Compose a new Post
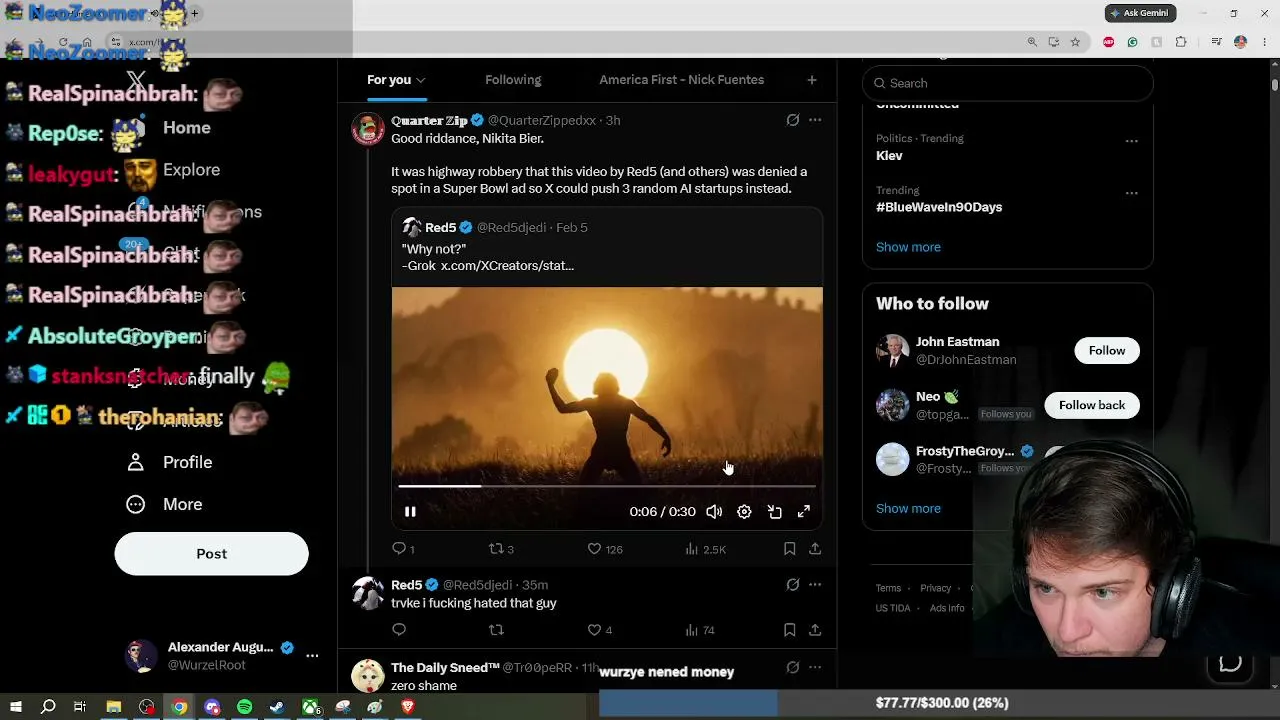 click(x=212, y=554)
